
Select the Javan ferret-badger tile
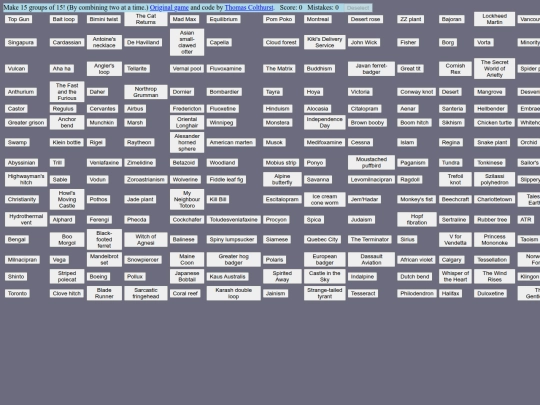tap(371, 69)
